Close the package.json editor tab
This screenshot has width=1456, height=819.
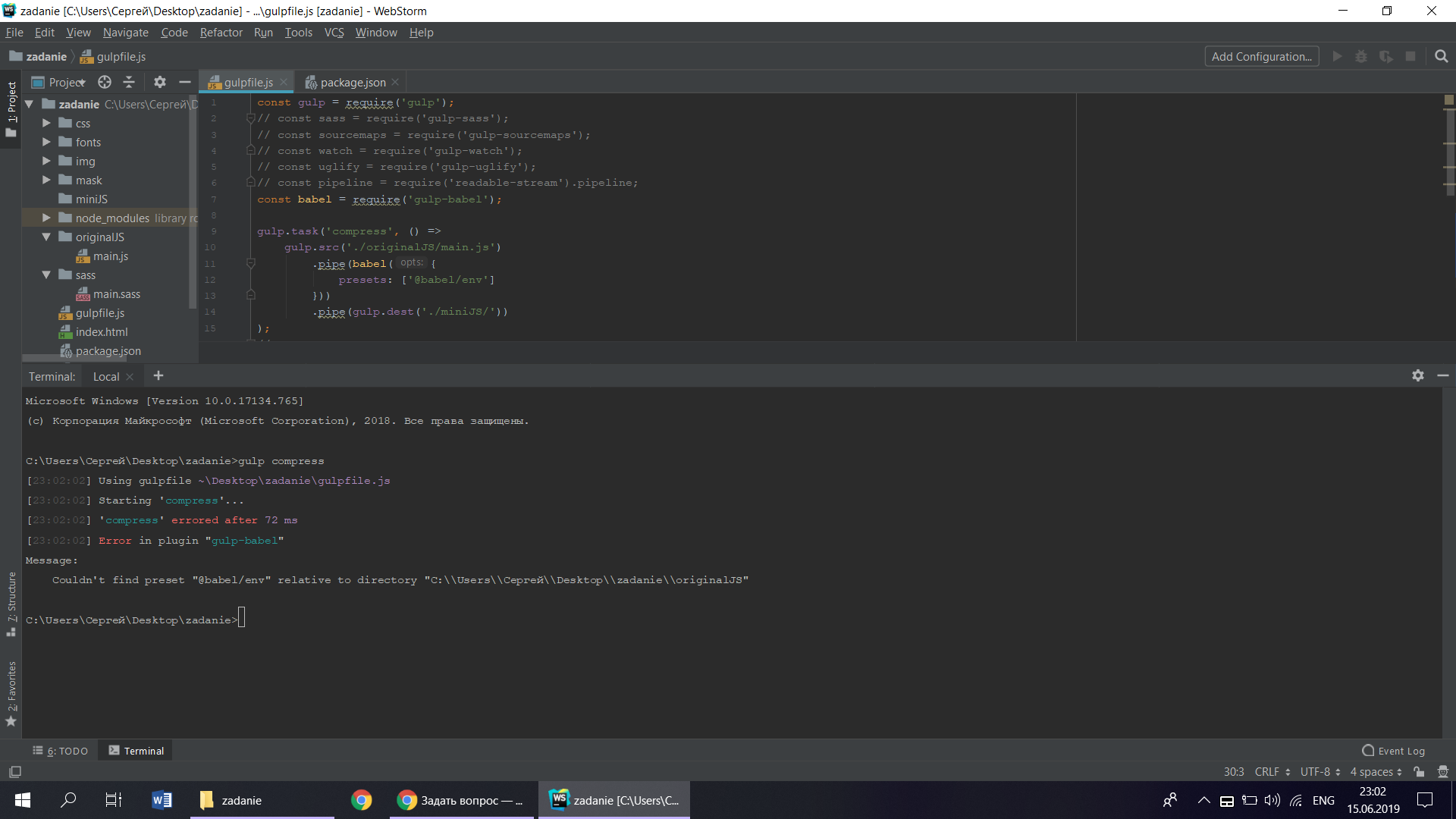click(395, 82)
